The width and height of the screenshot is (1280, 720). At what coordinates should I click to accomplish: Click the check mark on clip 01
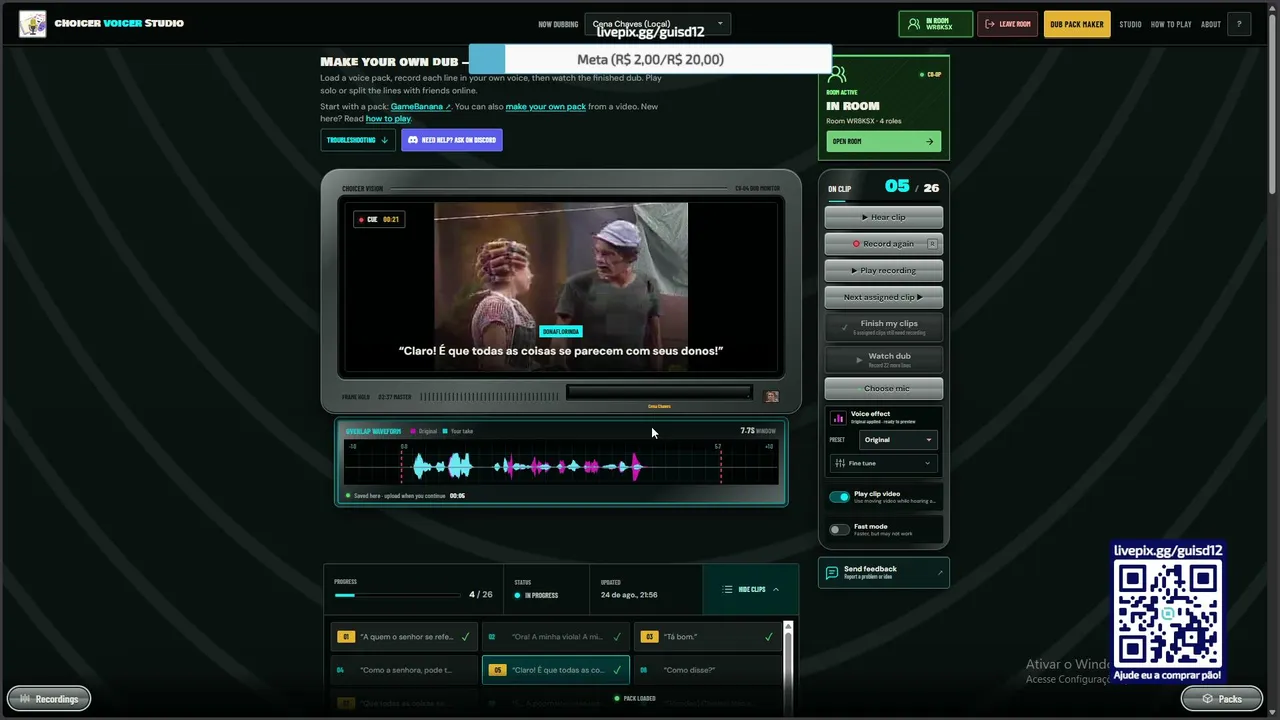465,637
